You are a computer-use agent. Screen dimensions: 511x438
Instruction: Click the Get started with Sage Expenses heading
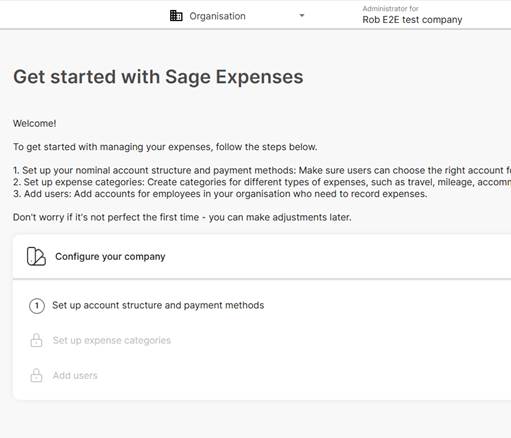coord(158,77)
